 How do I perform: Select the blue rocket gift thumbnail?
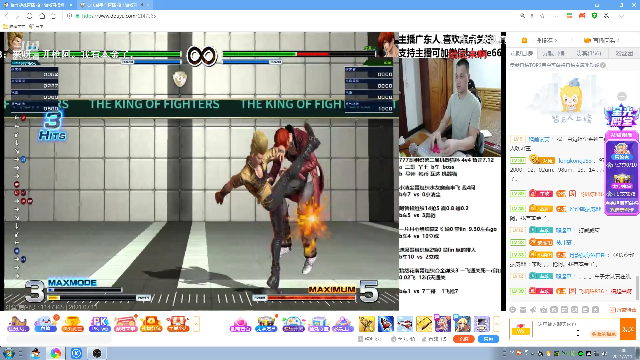click(x=386, y=324)
